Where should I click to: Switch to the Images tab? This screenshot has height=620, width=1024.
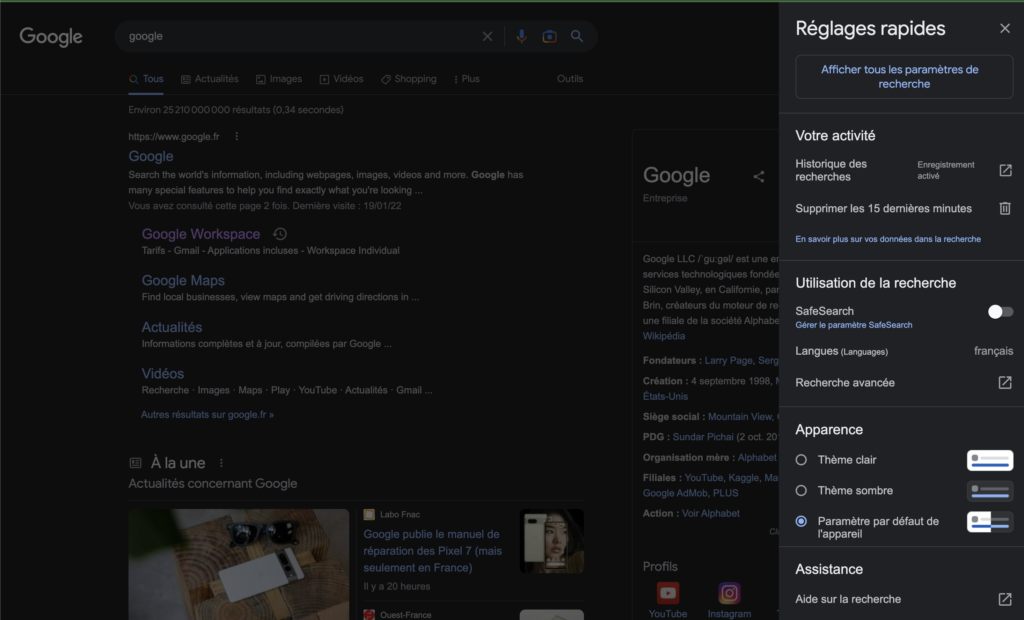tap(279, 79)
